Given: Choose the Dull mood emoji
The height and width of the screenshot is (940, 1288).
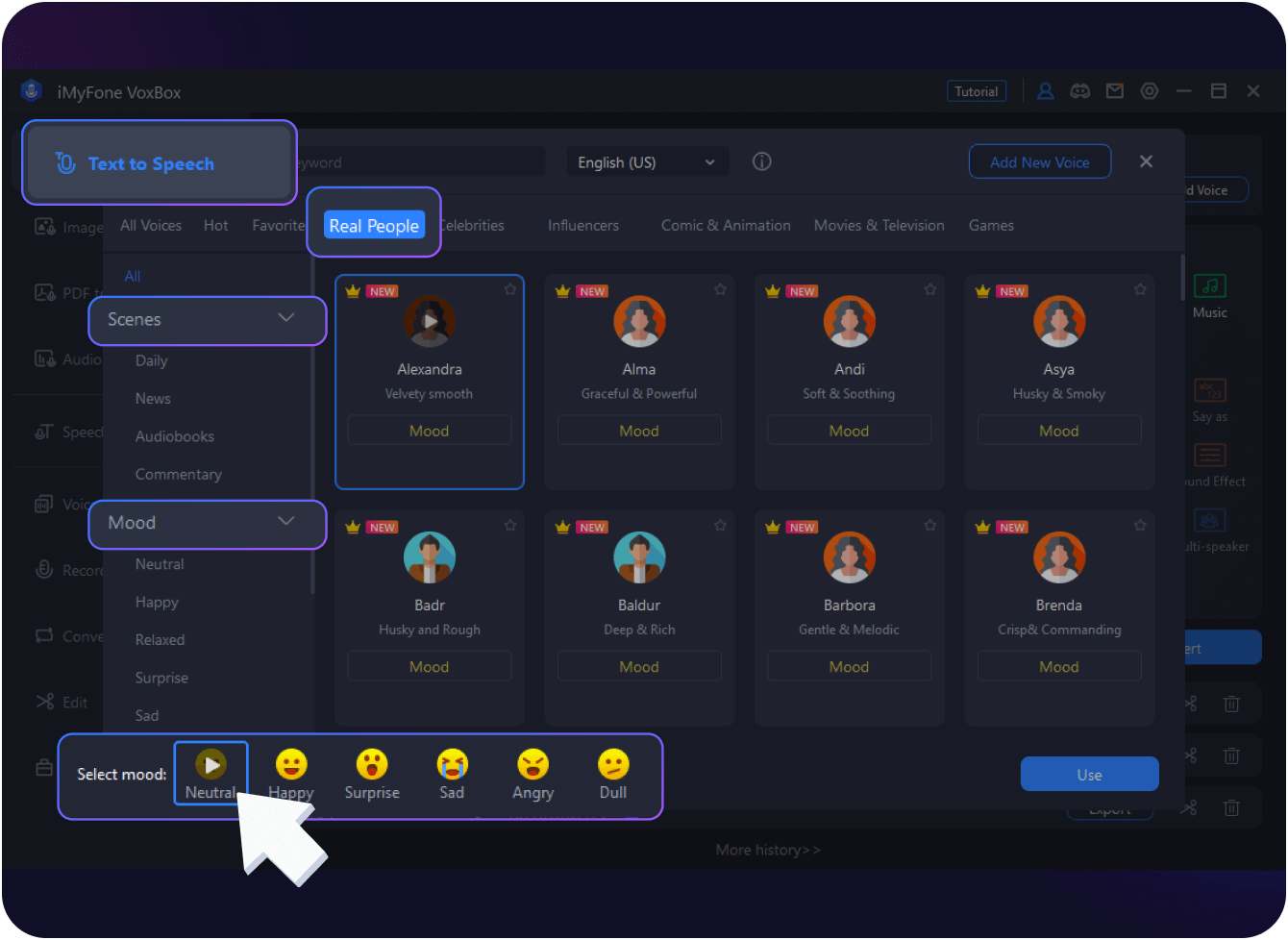Looking at the screenshot, I should click(x=613, y=765).
